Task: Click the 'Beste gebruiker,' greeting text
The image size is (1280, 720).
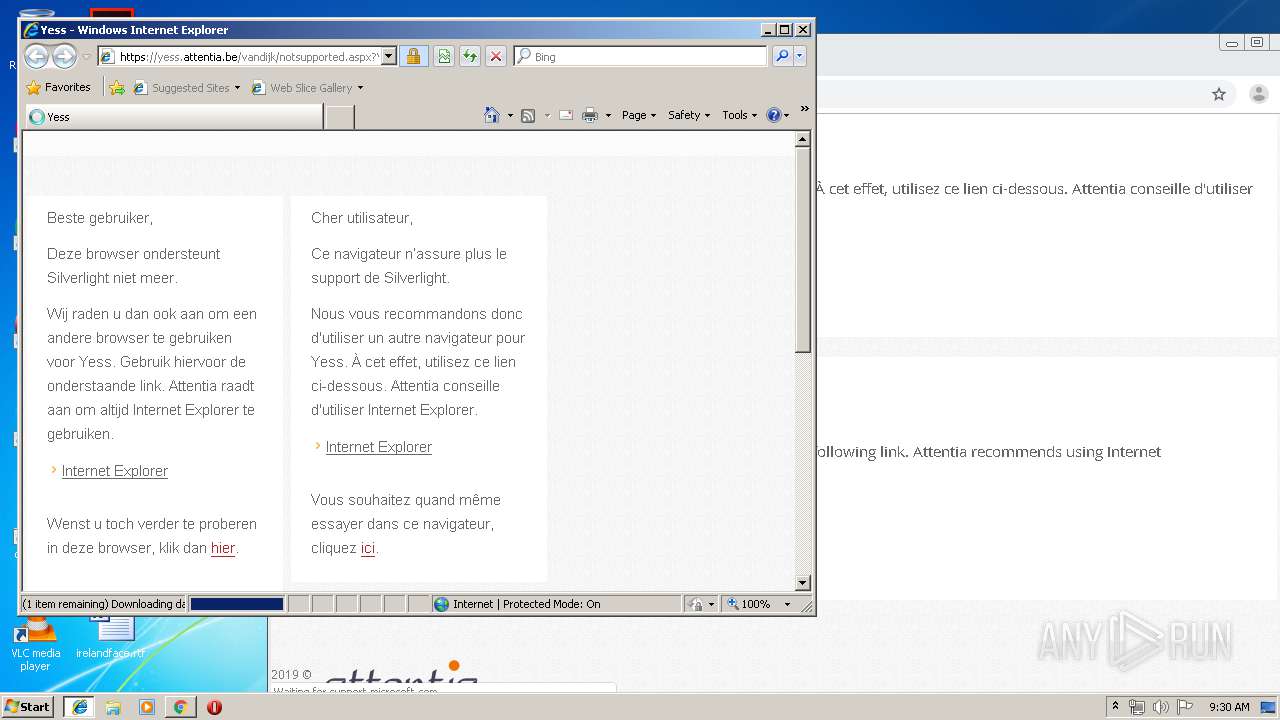Action: (100, 218)
